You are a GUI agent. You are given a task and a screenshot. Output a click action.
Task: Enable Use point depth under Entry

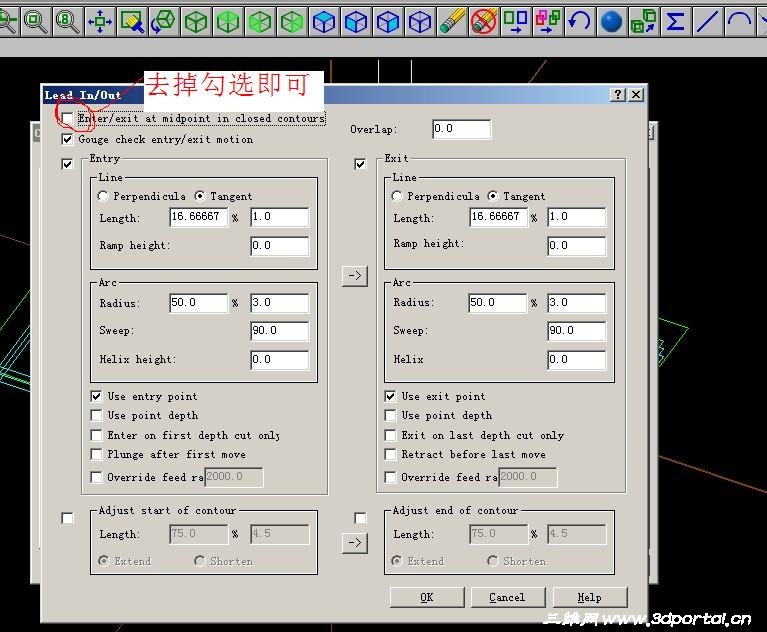97,415
